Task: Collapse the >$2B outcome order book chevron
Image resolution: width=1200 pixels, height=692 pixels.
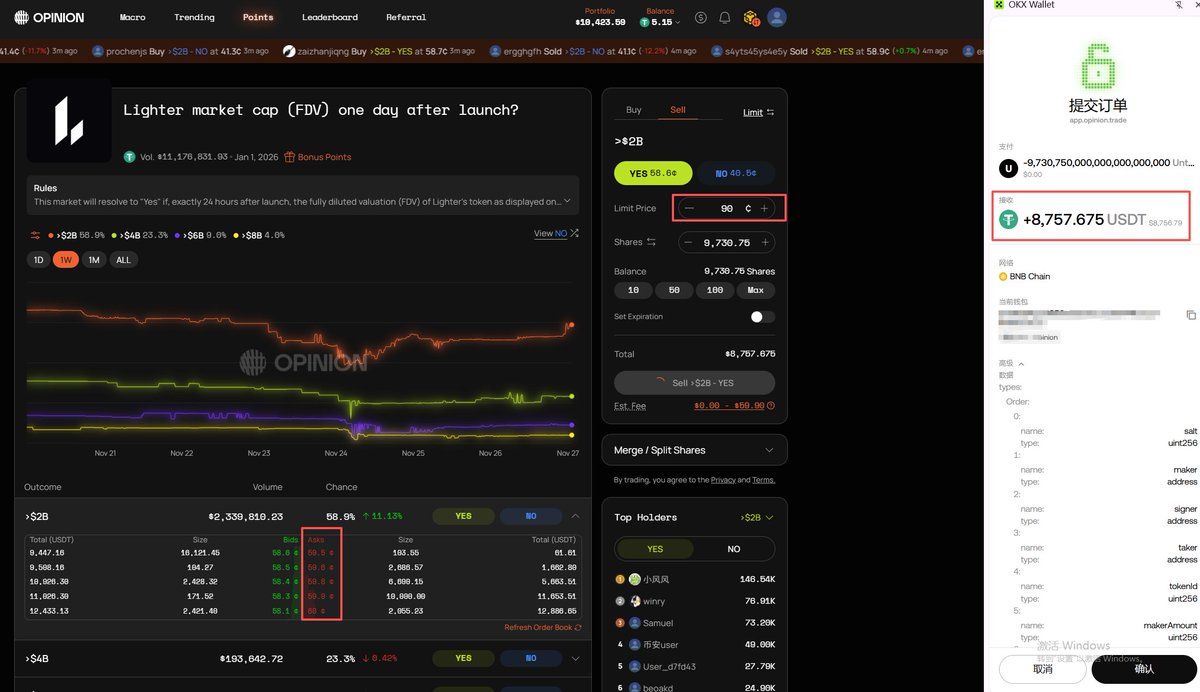Action: pyautogui.click(x=575, y=516)
